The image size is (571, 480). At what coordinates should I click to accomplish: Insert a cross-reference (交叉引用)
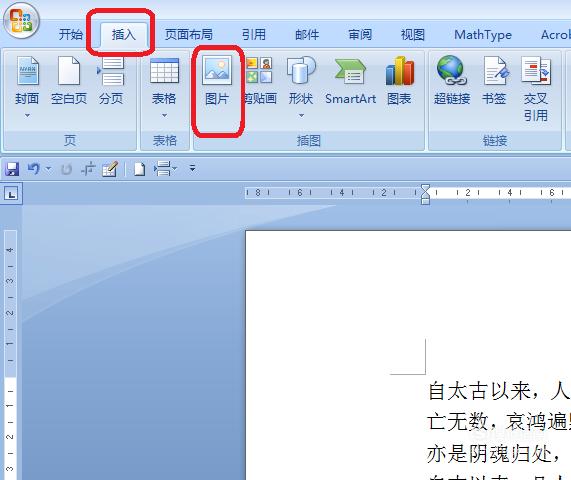[536, 89]
